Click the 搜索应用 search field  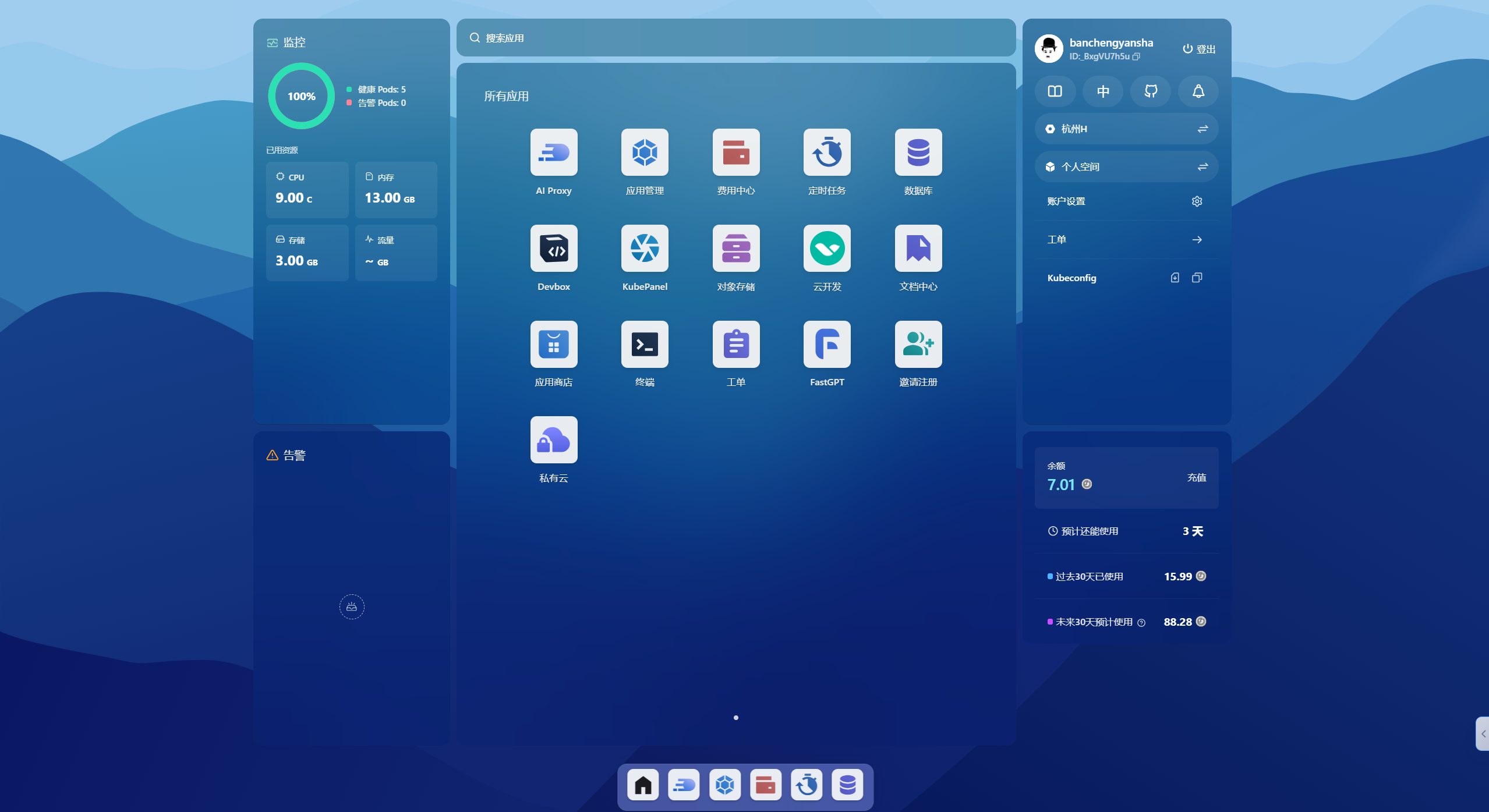735,38
